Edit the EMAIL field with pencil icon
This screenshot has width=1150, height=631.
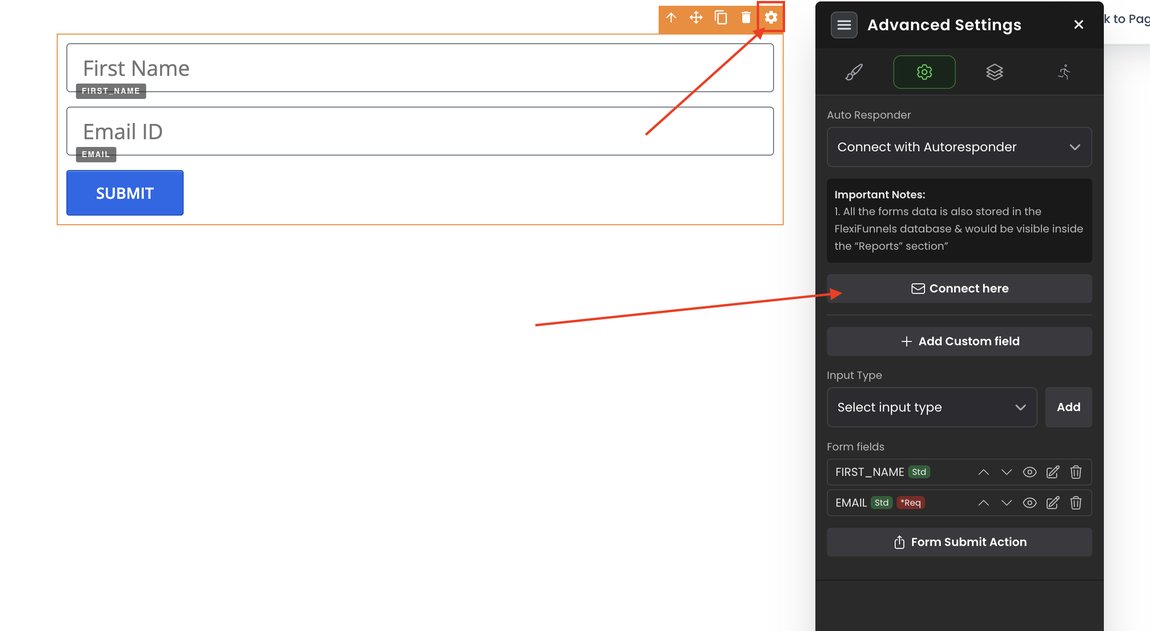(1052, 503)
